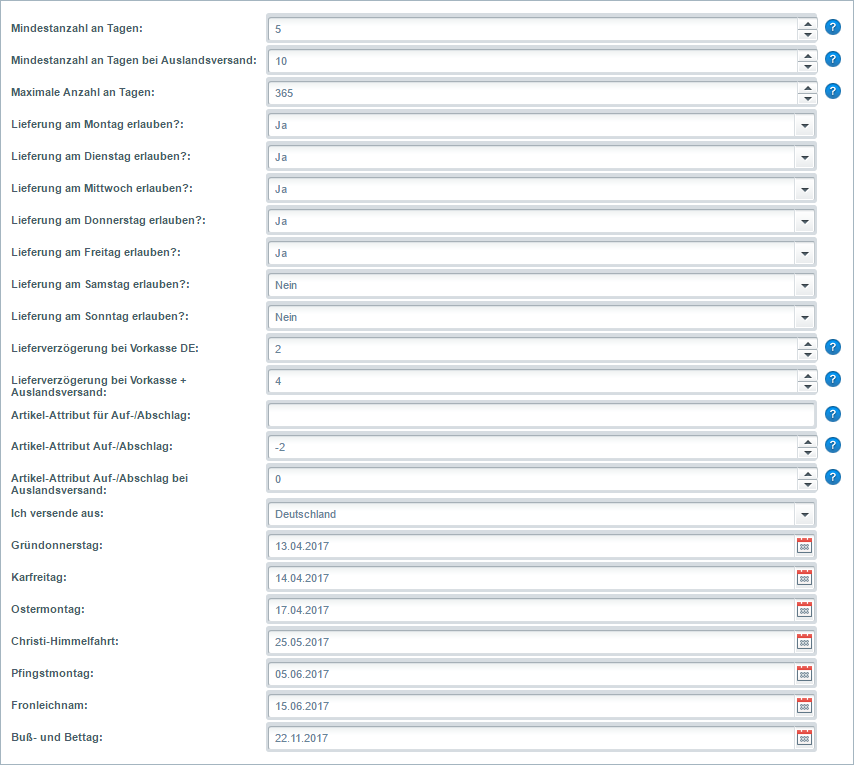Open calendar picker for Buß- und Bettag
Viewport: 854px width, 765px height.
coord(804,738)
